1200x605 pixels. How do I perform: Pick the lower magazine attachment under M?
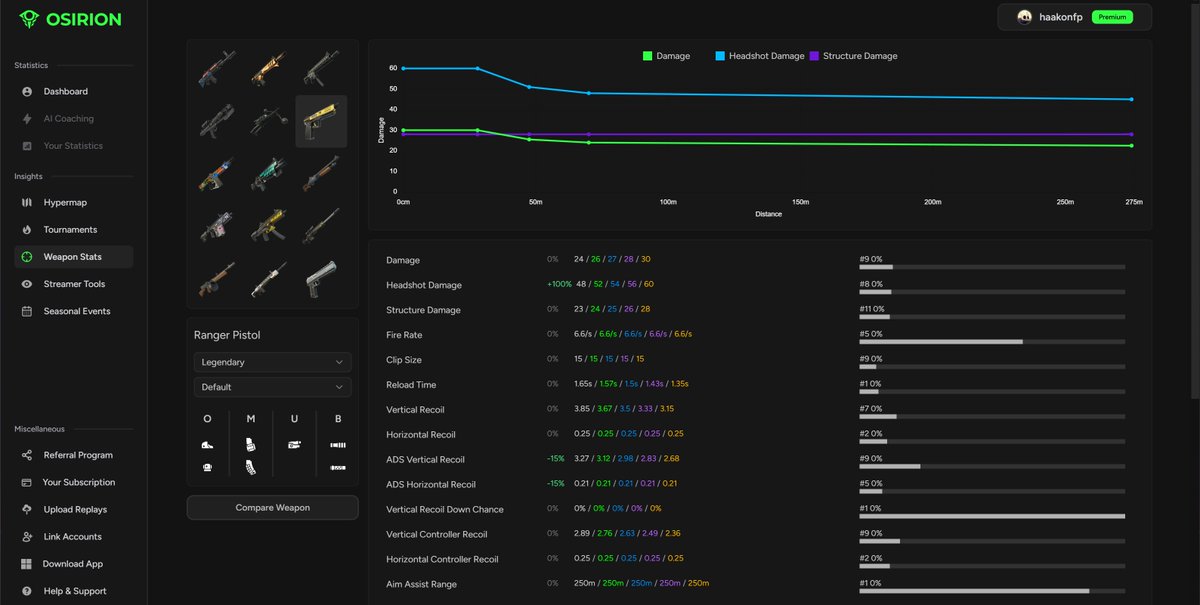250,467
